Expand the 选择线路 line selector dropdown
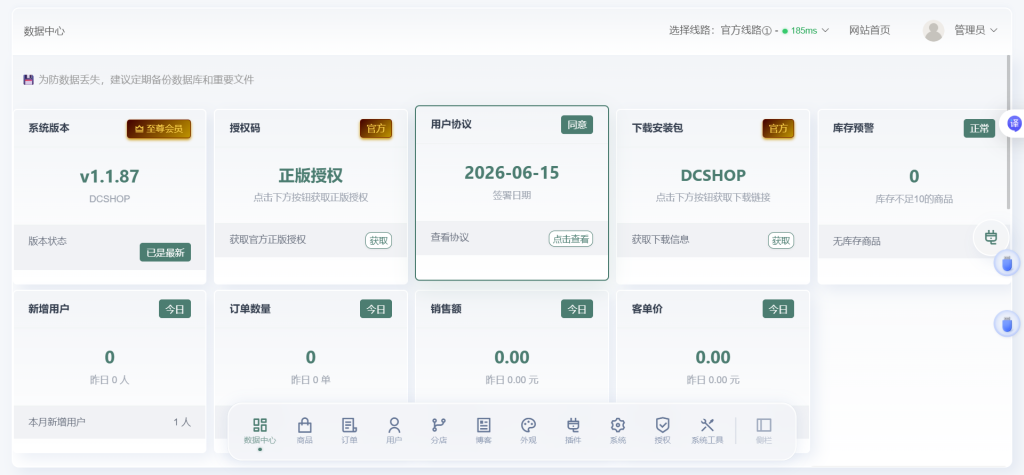This screenshot has width=1024, height=475. (749, 30)
